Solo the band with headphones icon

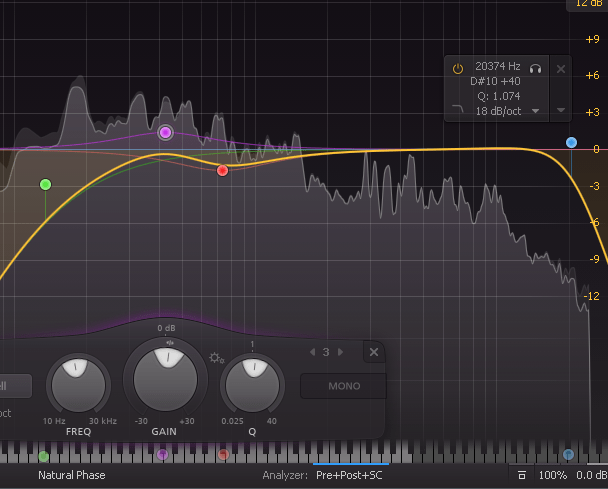[x=536, y=69]
